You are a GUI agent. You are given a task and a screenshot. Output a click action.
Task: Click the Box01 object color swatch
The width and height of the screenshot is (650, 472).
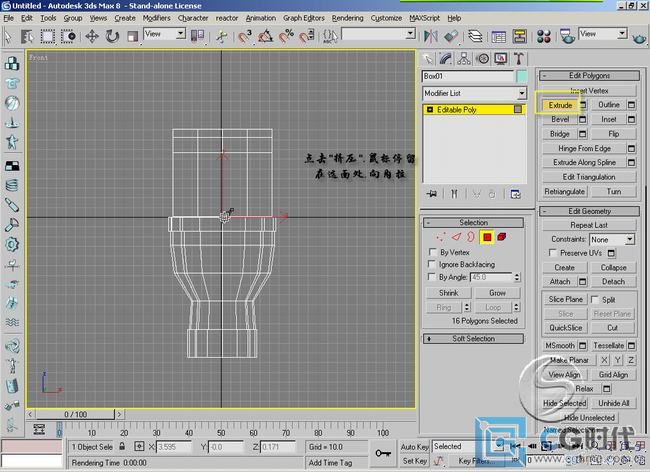(521, 76)
